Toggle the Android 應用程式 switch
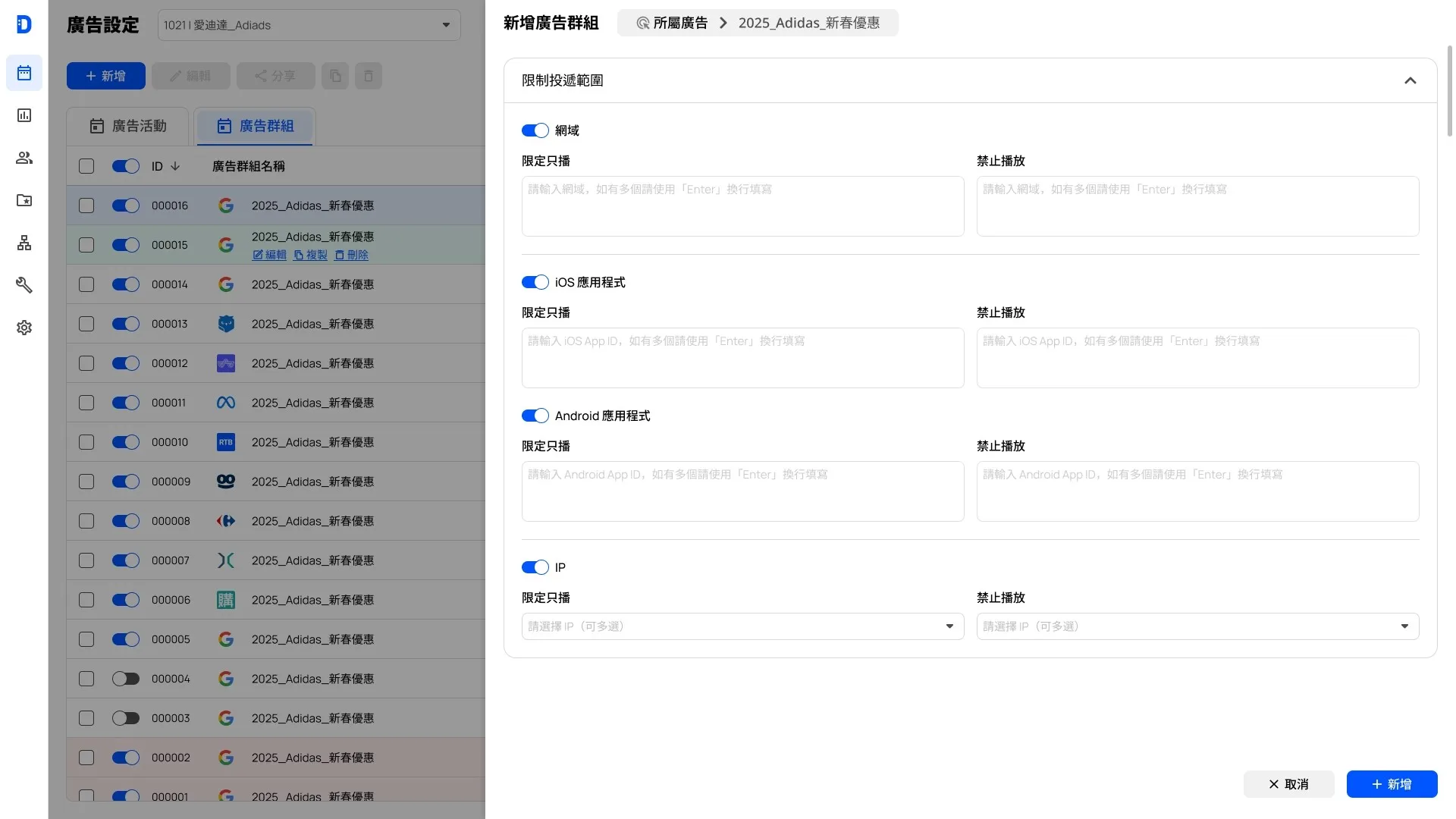The image size is (1456, 819). pyautogui.click(x=535, y=416)
